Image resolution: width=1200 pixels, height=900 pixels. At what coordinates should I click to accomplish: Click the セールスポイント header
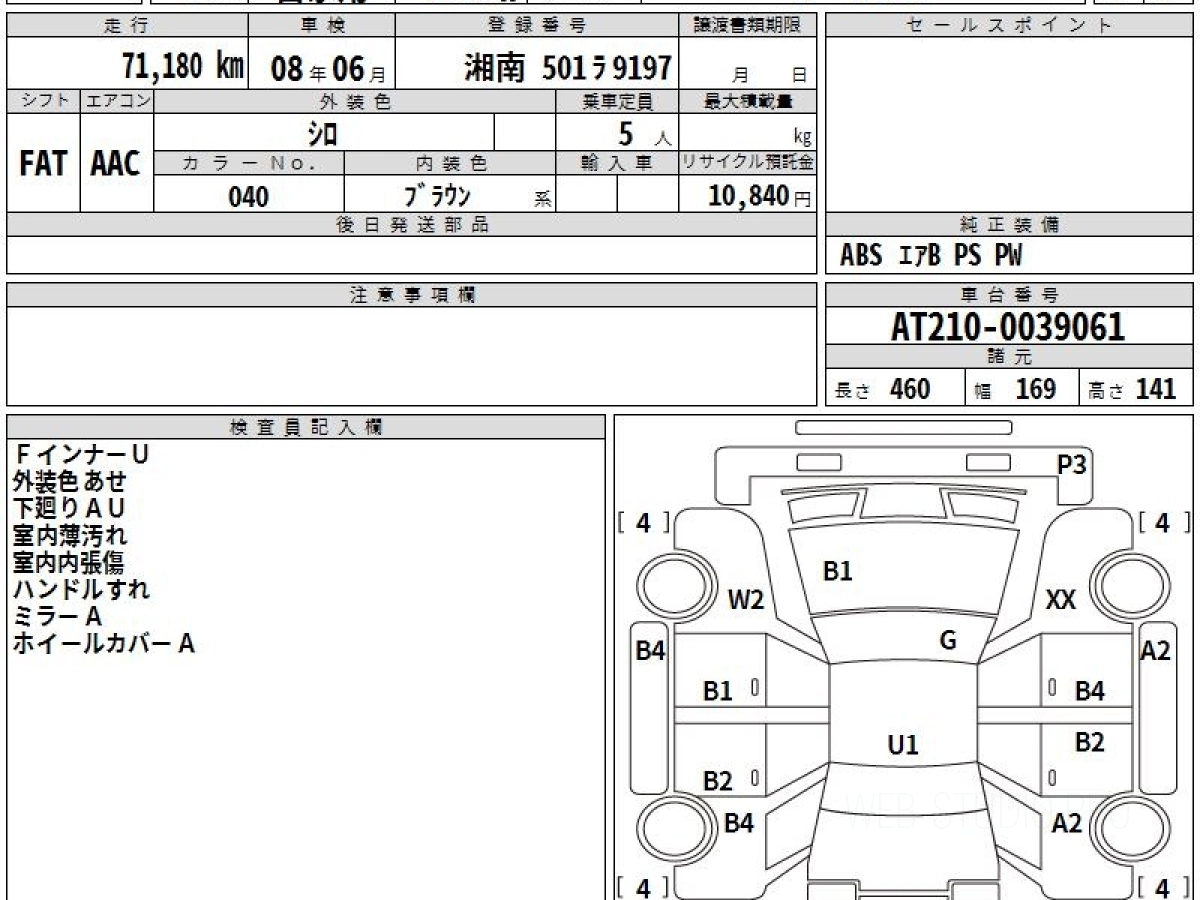pyautogui.click(x=1009, y=26)
